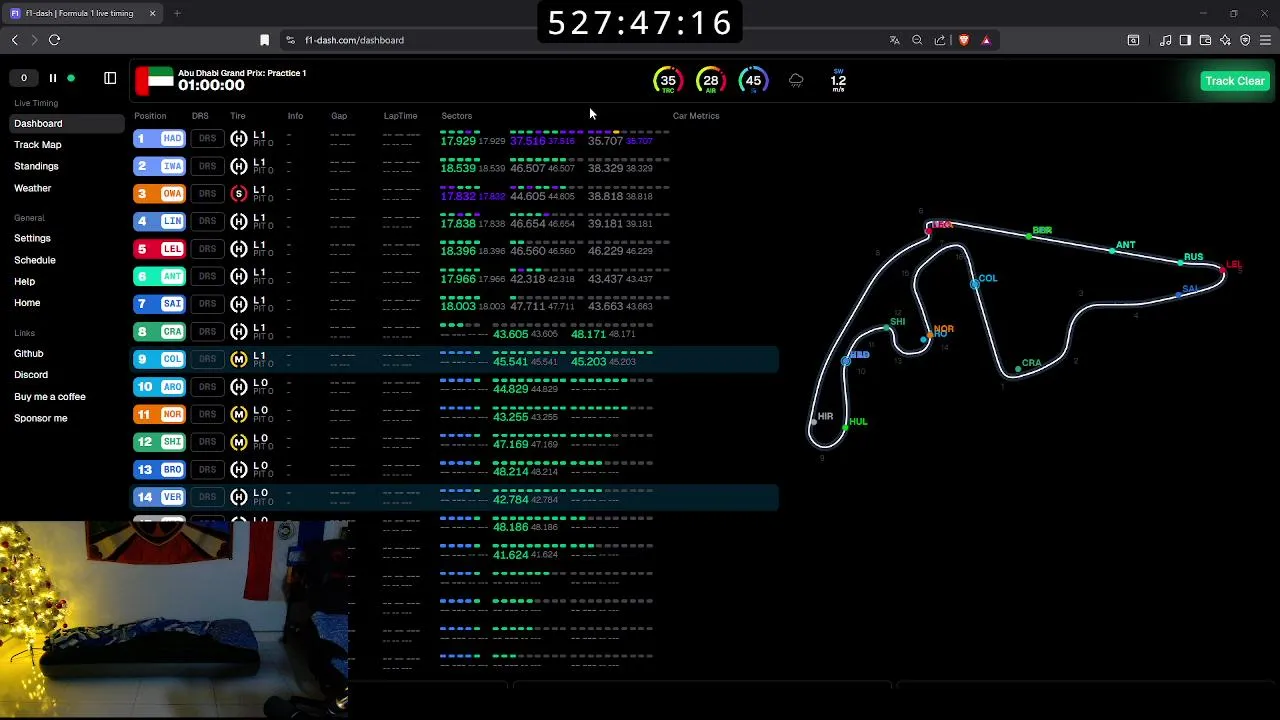This screenshot has height=720, width=1280.
Task: Open the delay counter showing 0
Action: [x=24, y=78]
